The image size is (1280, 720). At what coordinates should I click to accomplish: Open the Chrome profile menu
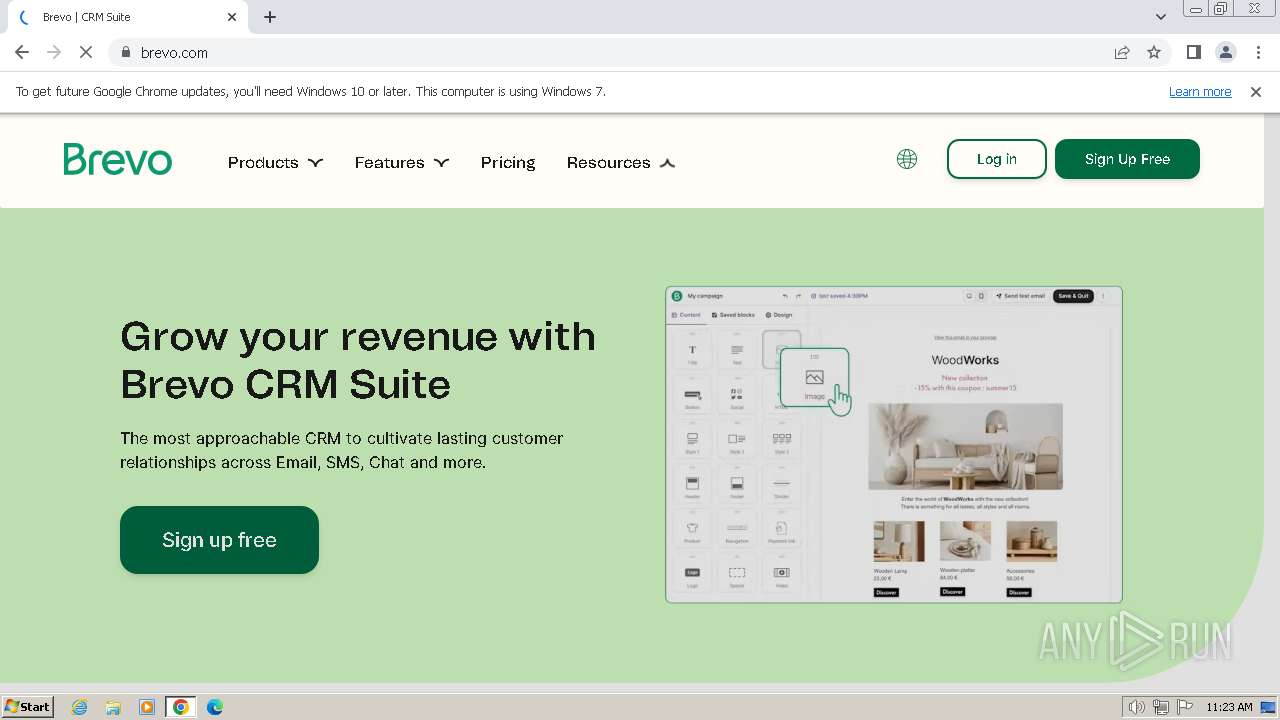coord(1225,52)
